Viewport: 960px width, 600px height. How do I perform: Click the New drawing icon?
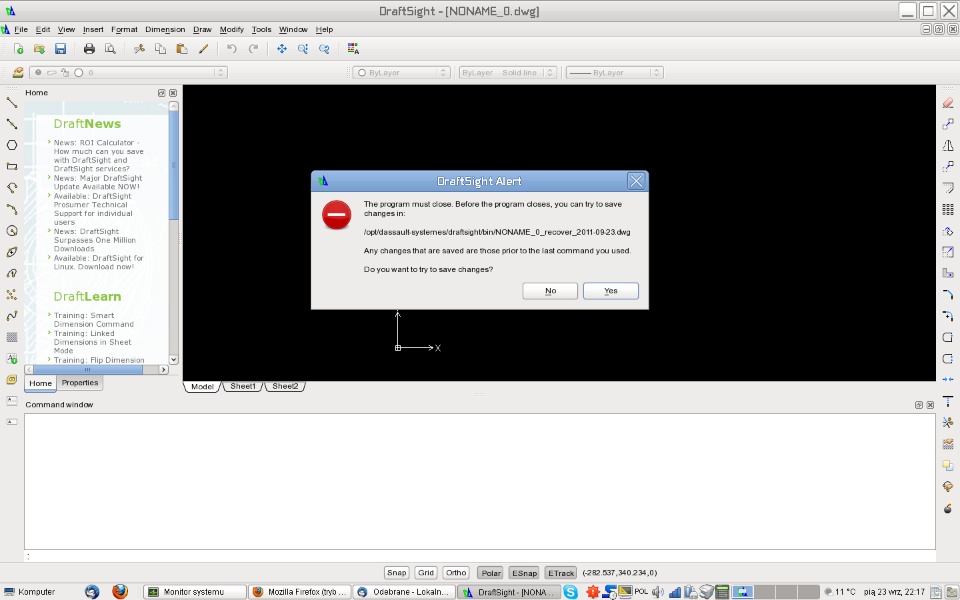coord(18,49)
